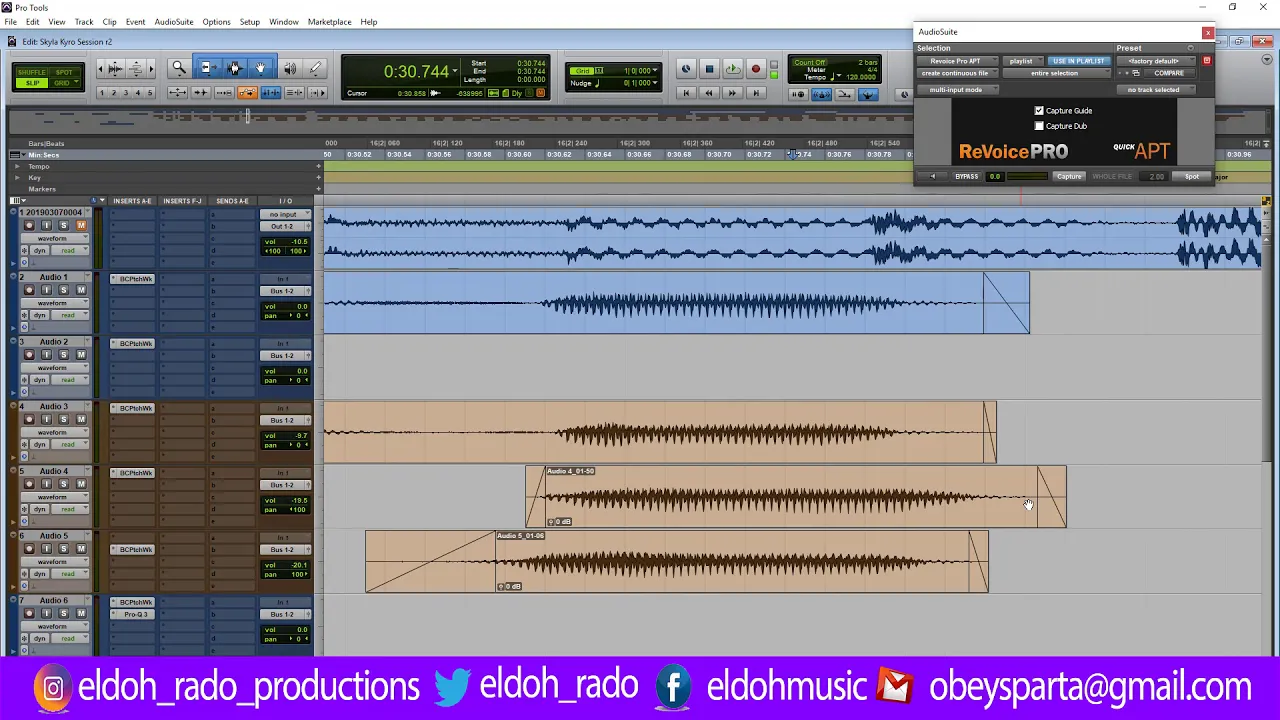Solo the Audio 1 track
The width and height of the screenshot is (1280, 720).
63,290
